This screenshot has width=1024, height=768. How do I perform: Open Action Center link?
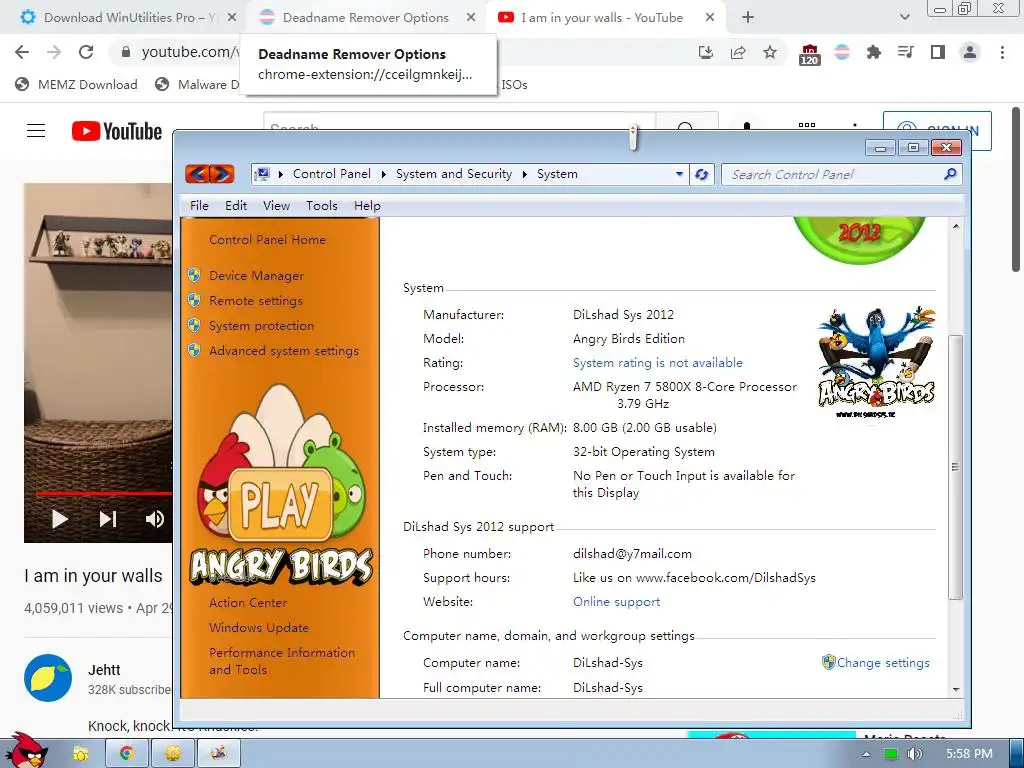point(248,603)
